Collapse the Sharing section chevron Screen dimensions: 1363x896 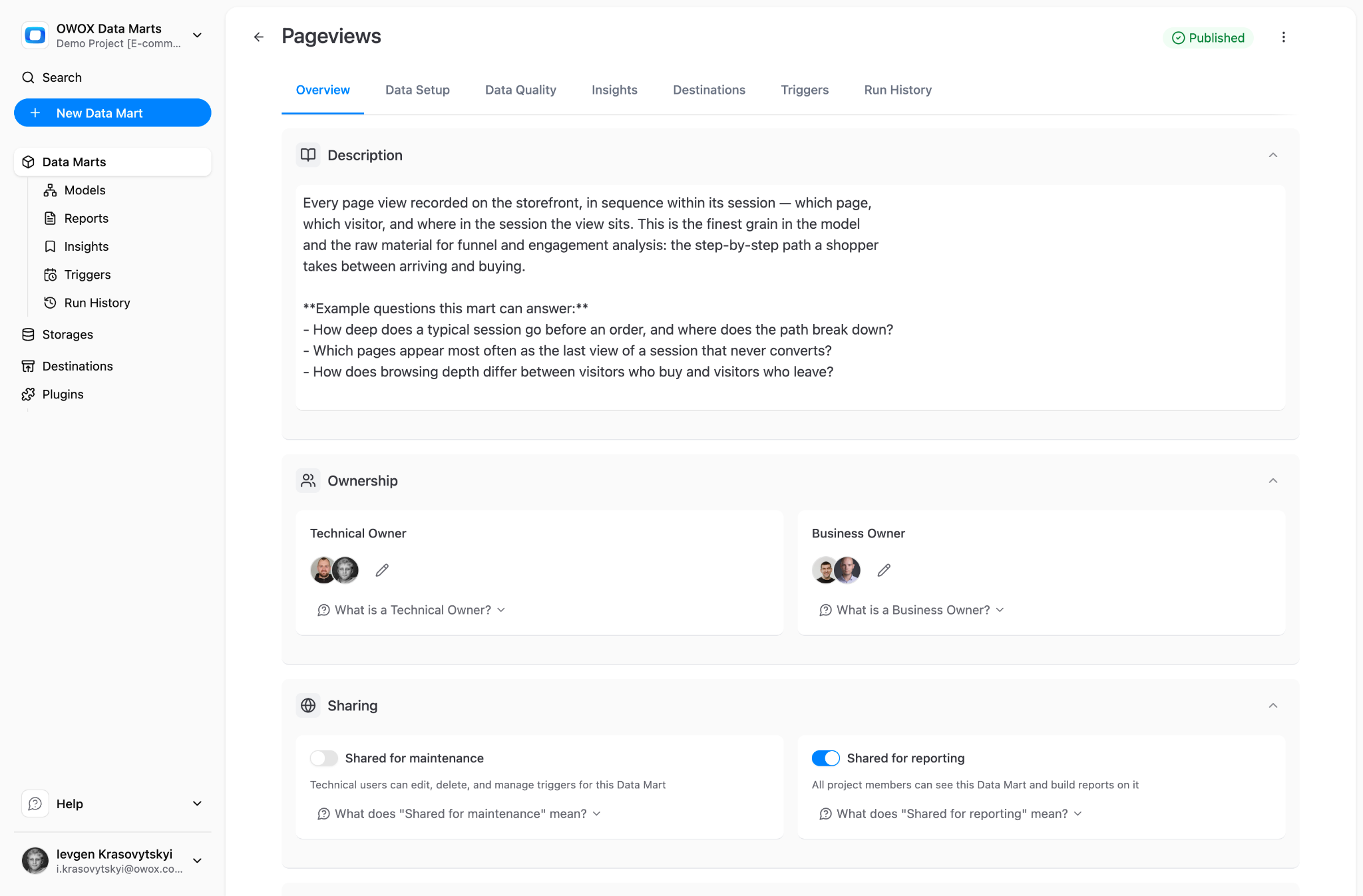click(1272, 706)
